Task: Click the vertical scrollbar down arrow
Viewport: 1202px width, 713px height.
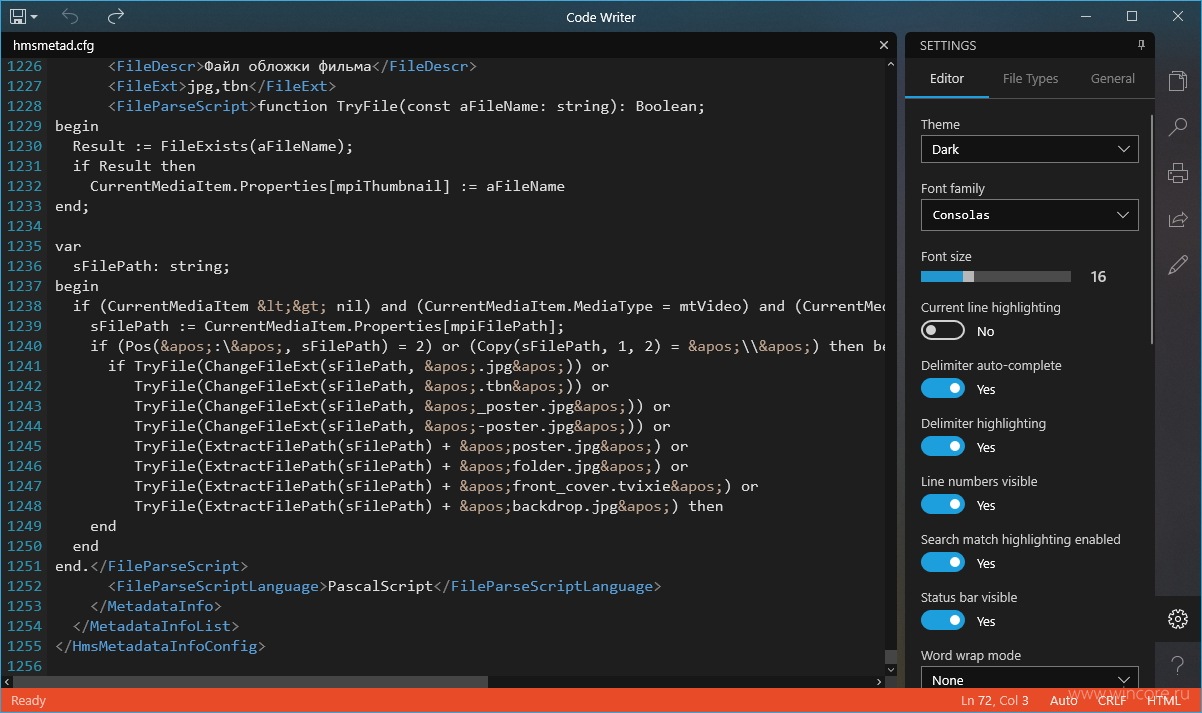Action: pyautogui.click(x=890, y=671)
